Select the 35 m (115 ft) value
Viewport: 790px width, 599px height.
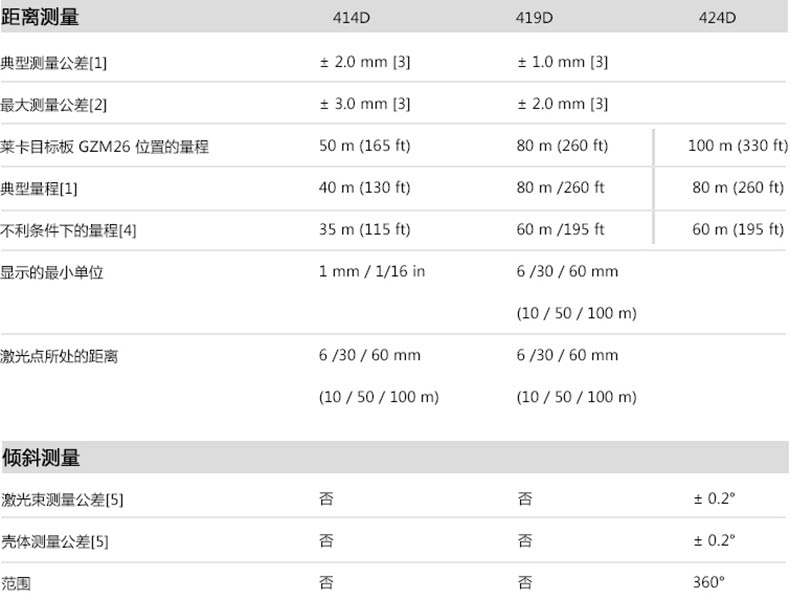364,229
